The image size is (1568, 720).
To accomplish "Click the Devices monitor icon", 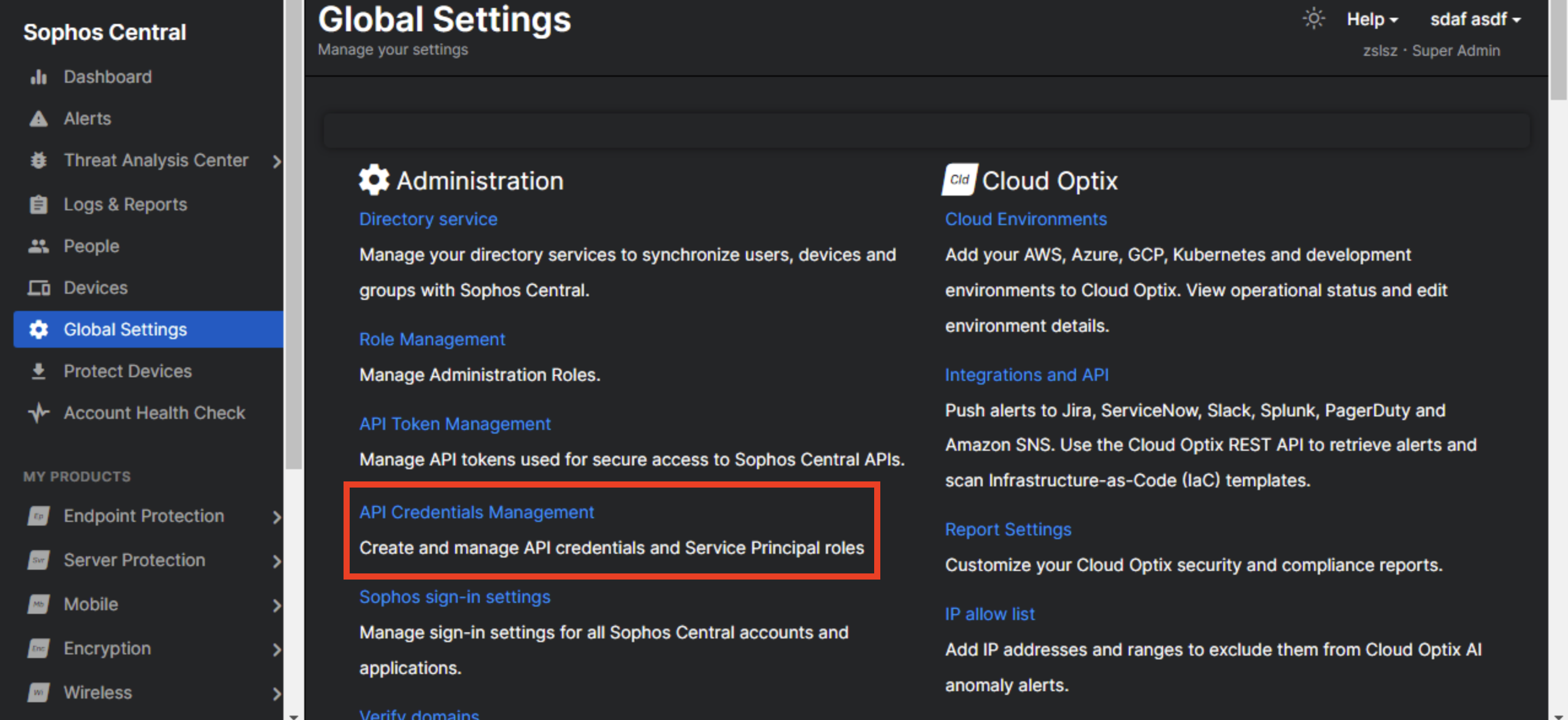I will point(39,288).
